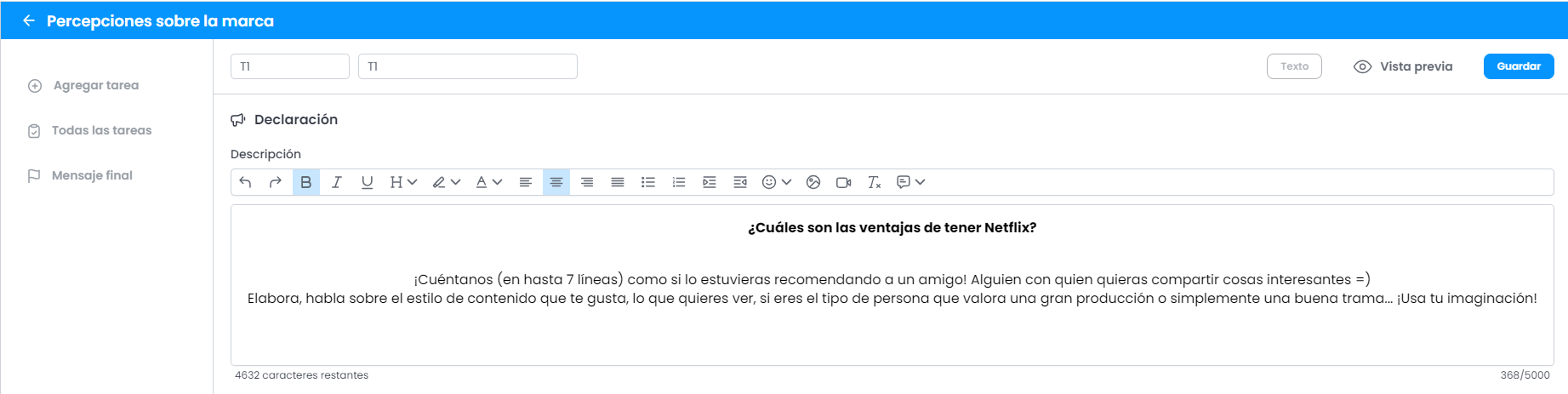
Task: Click the Declaración megaphone icon
Action: click(x=238, y=120)
